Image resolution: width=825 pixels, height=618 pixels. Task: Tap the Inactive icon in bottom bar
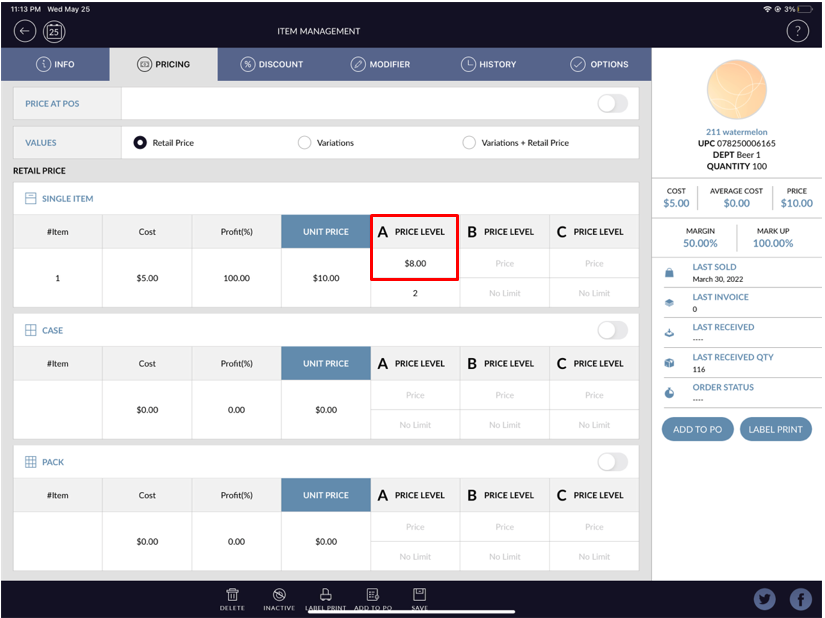coord(279,595)
